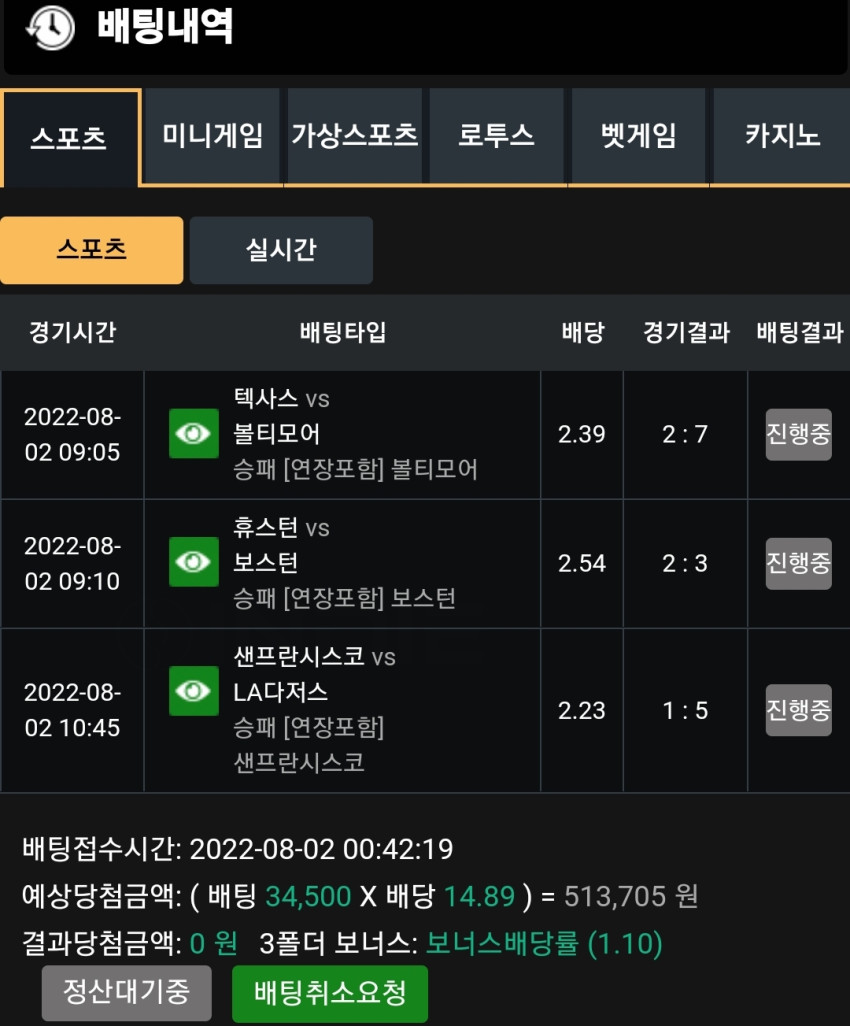
Task: Switch to the 가상스포츠 tab
Action: tap(355, 136)
